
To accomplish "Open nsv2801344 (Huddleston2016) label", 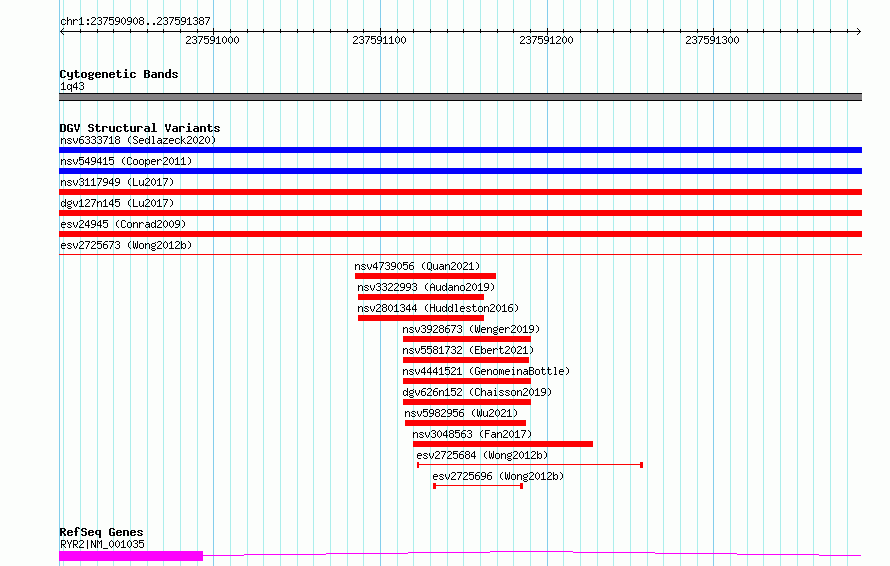I will coord(438,308).
